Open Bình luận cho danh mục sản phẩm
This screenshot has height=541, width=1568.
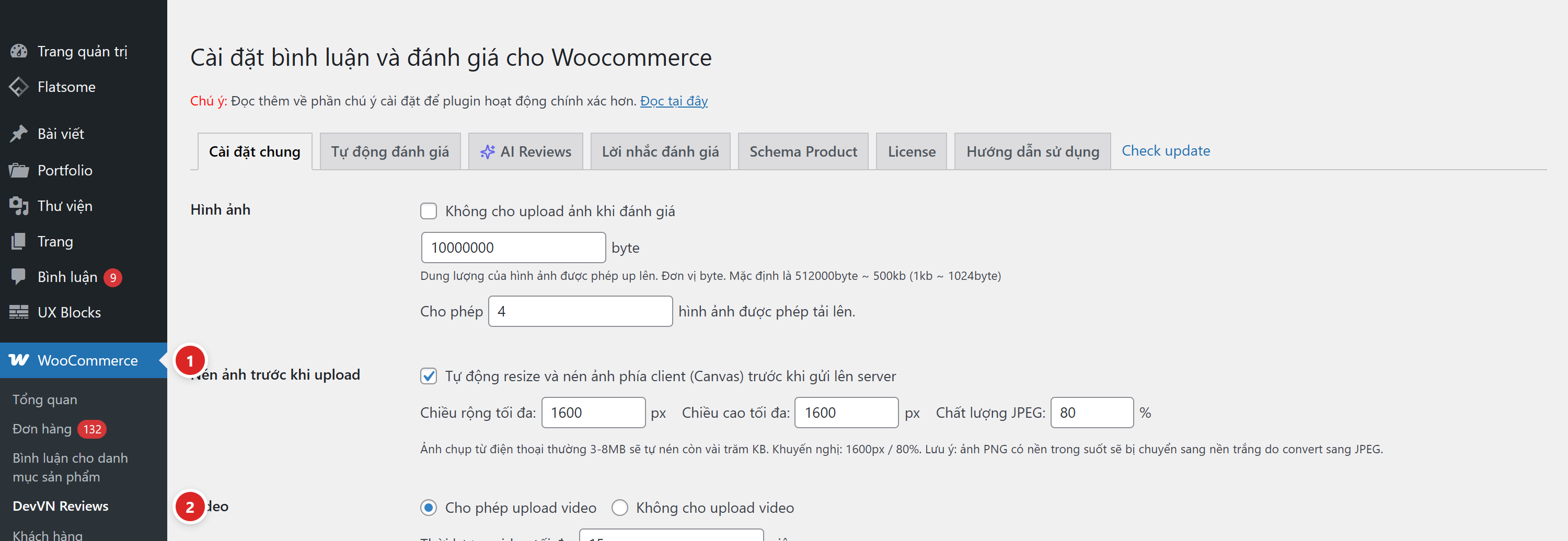[x=70, y=467]
